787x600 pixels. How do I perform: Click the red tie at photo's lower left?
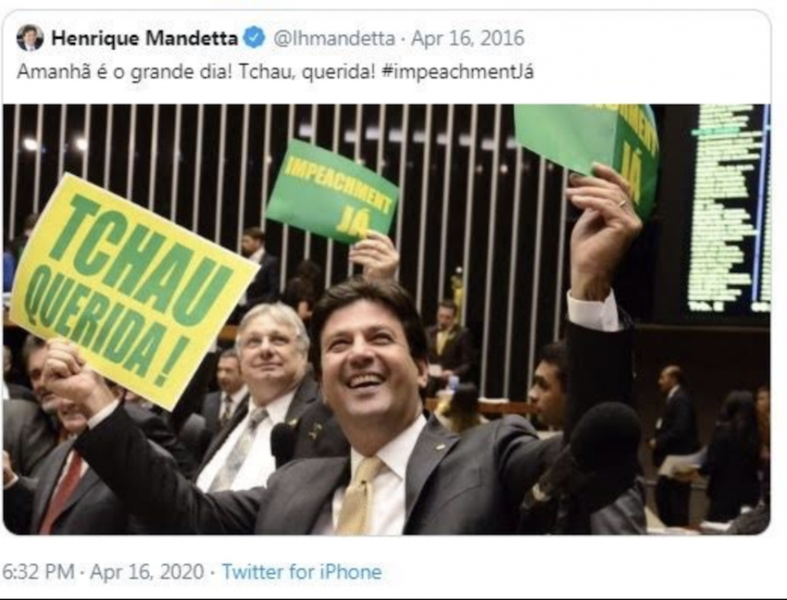(63, 492)
